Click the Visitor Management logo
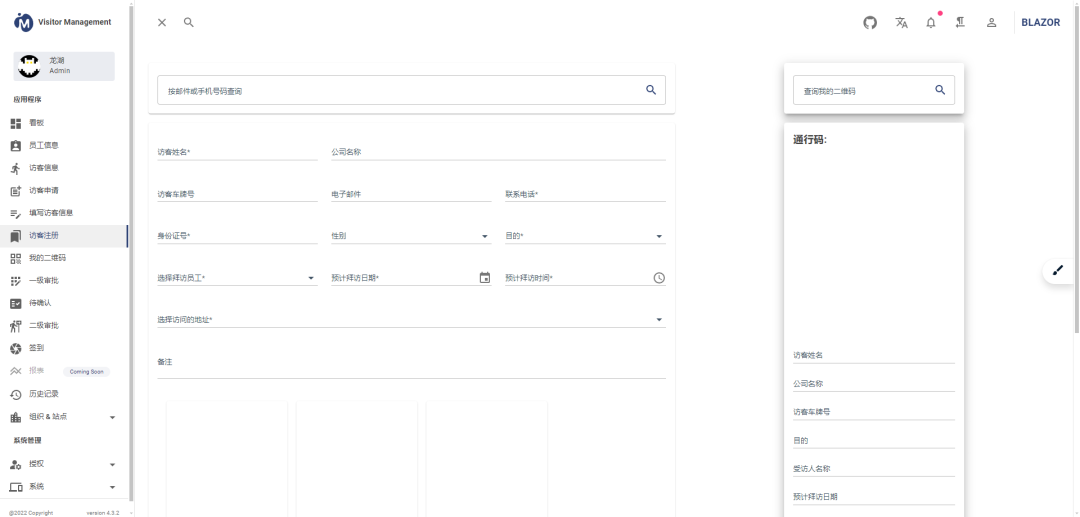 pos(23,22)
